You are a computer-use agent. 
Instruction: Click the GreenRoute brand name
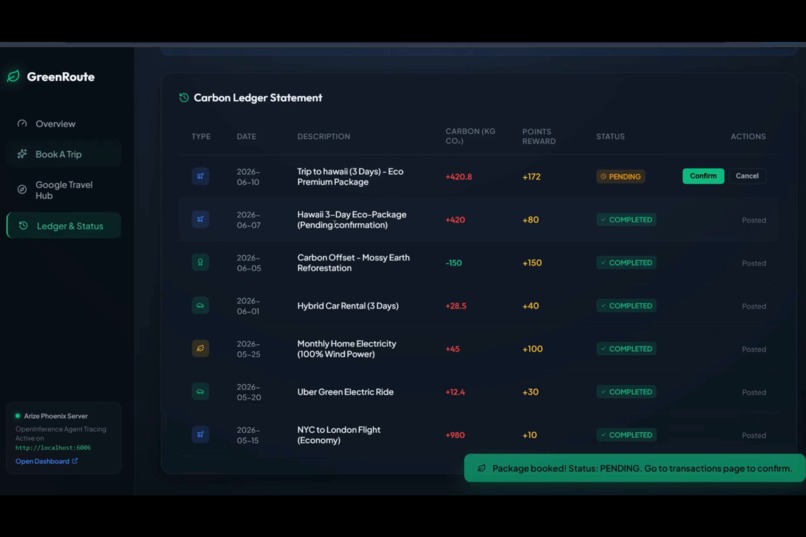point(61,77)
